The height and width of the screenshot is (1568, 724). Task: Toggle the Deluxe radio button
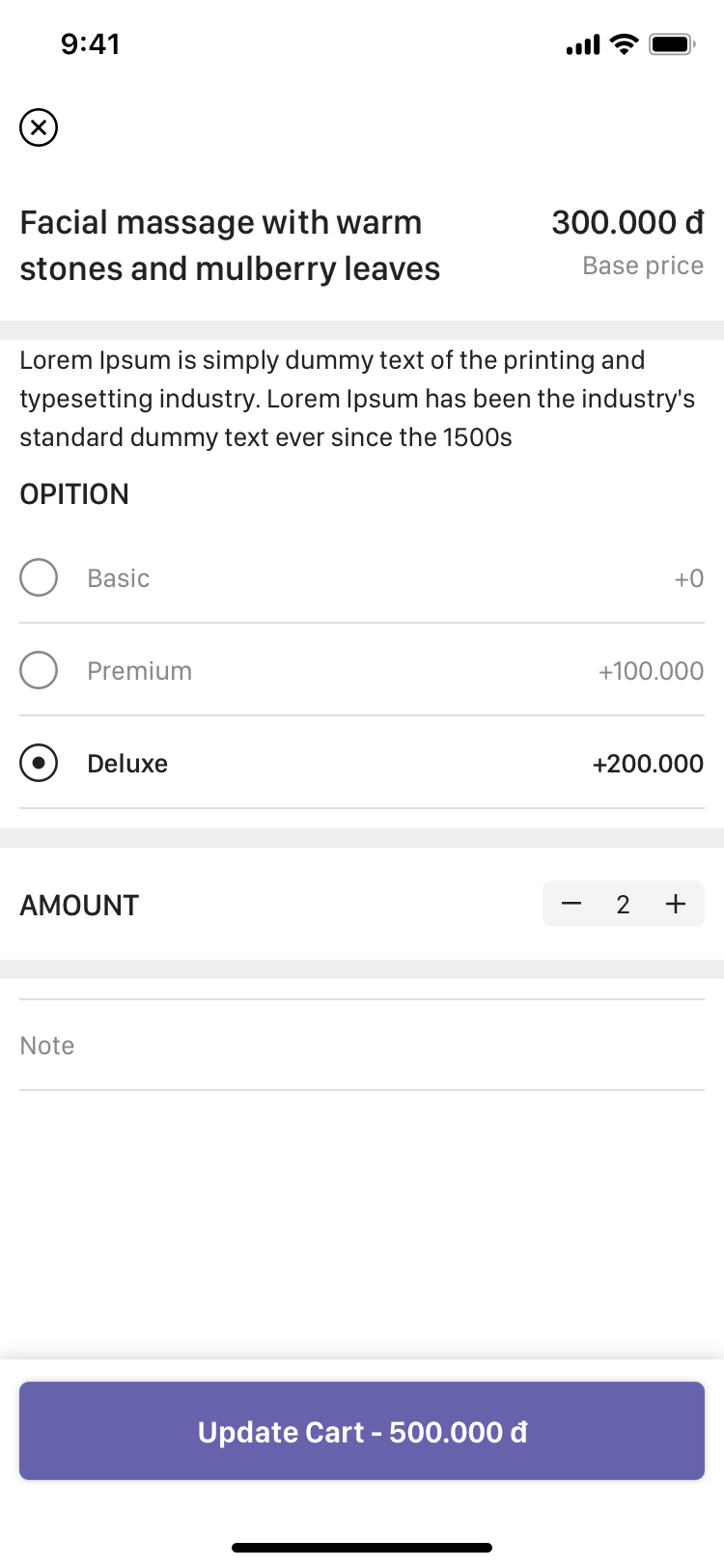pos(39,763)
